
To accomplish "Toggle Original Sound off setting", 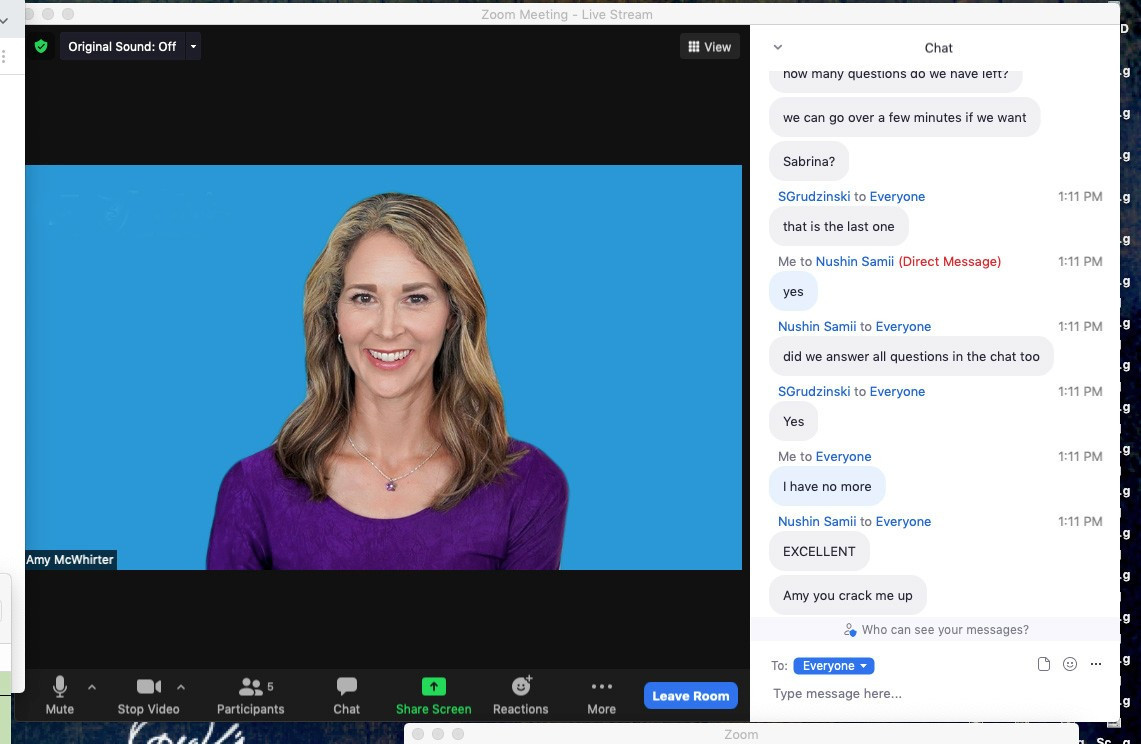I will pos(122,46).
